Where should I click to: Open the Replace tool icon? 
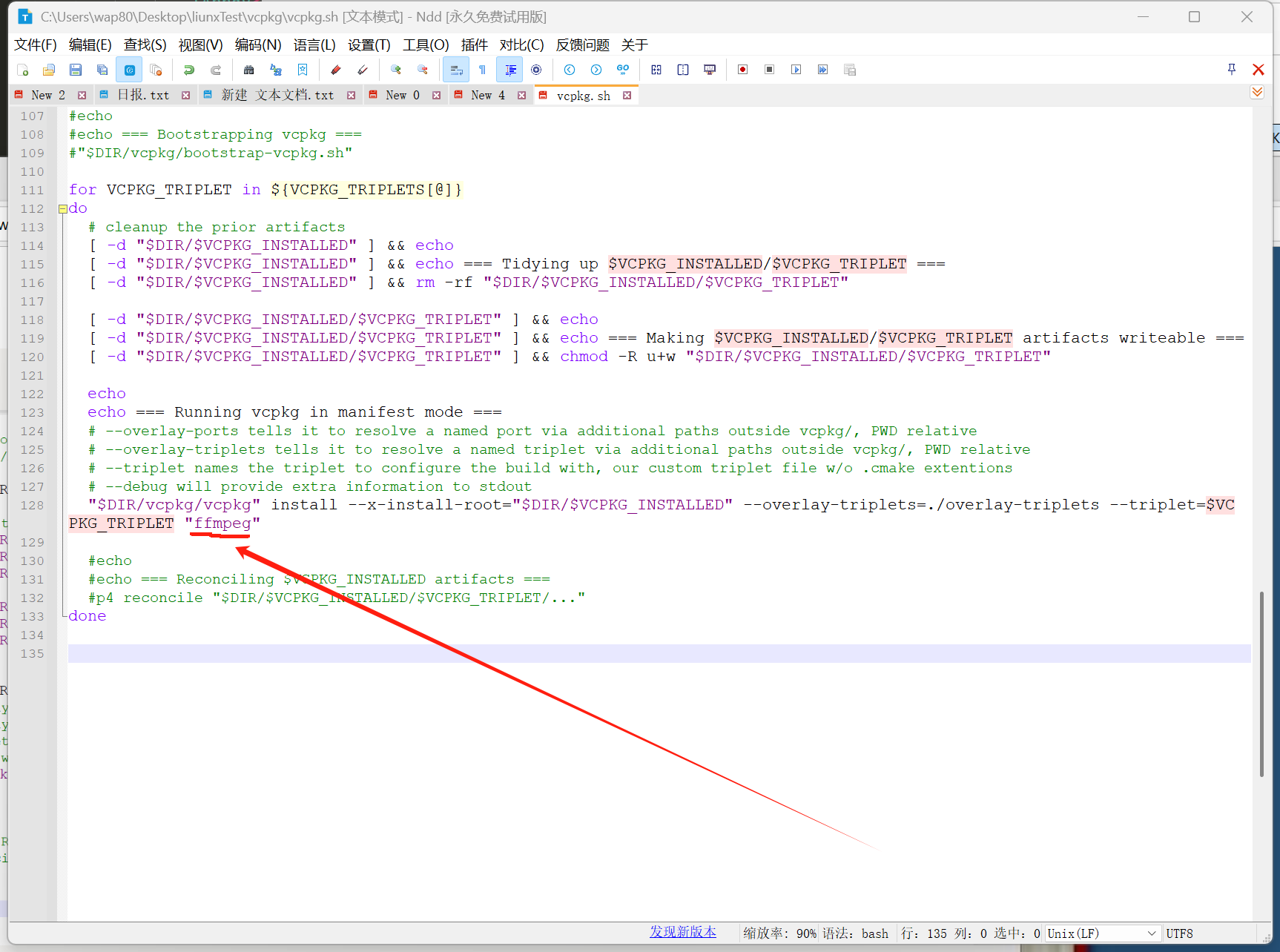click(276, 70)
